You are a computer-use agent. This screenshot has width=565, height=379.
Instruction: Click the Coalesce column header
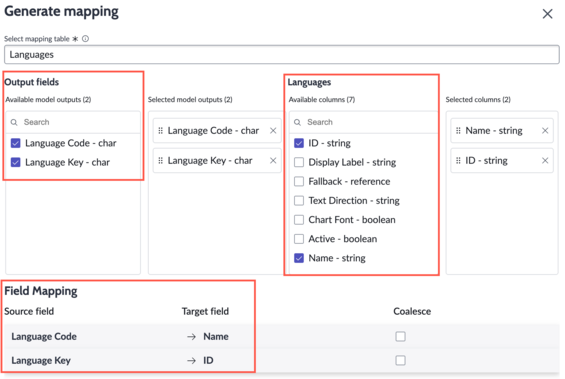[412, 311]
